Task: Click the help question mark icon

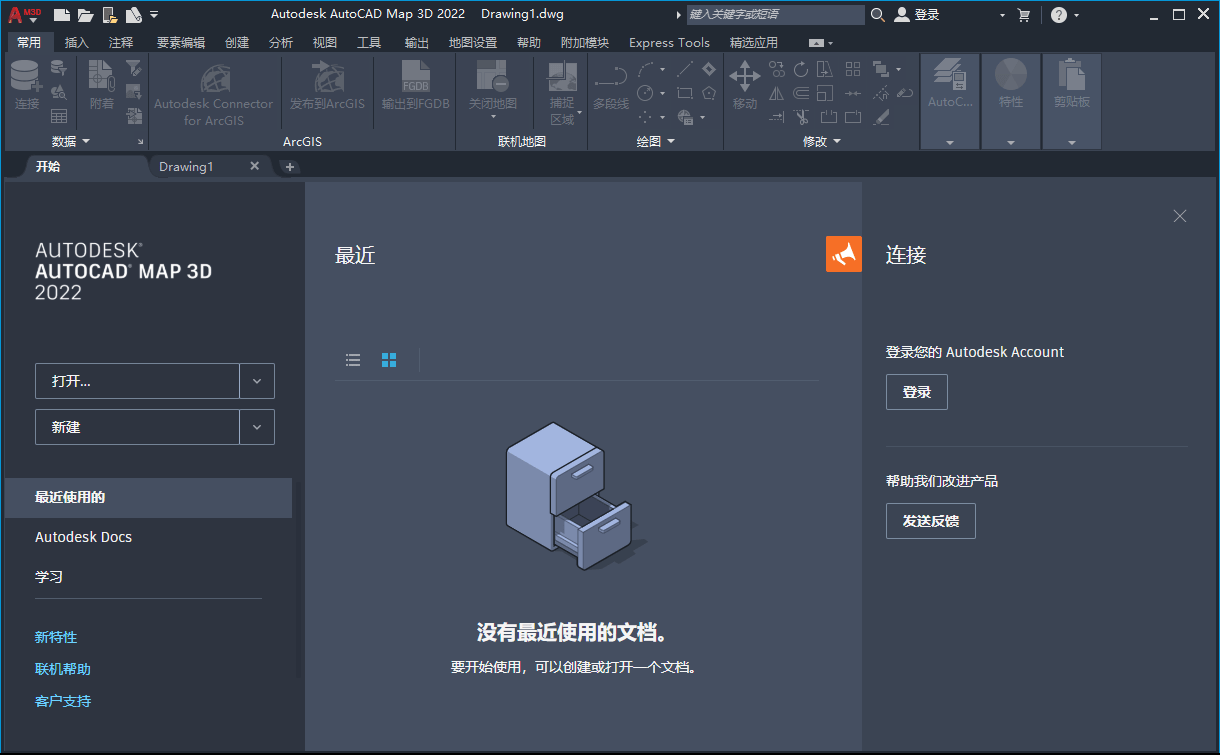Action: pyautogui.click(x=1059, y=15)
